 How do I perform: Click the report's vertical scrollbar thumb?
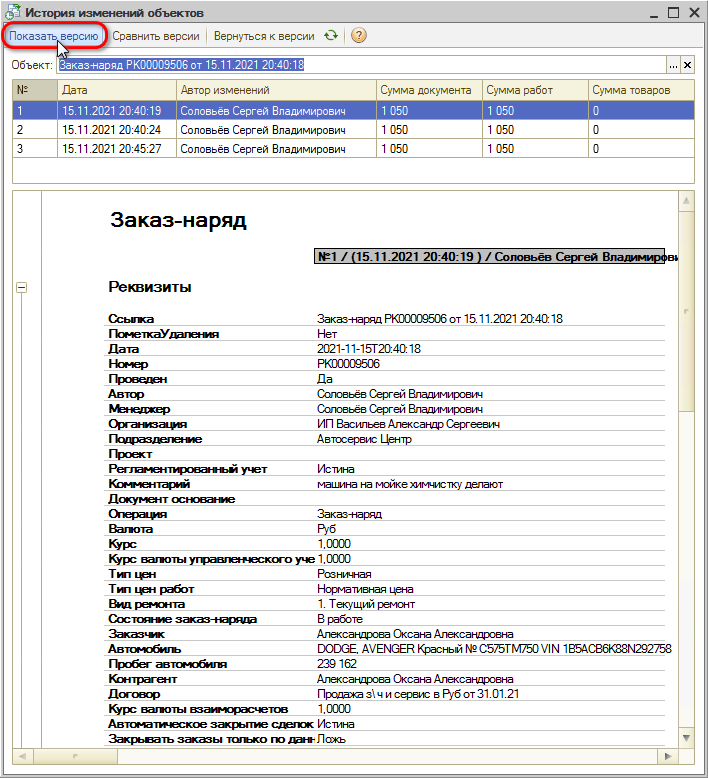click(x=686, y=310)
